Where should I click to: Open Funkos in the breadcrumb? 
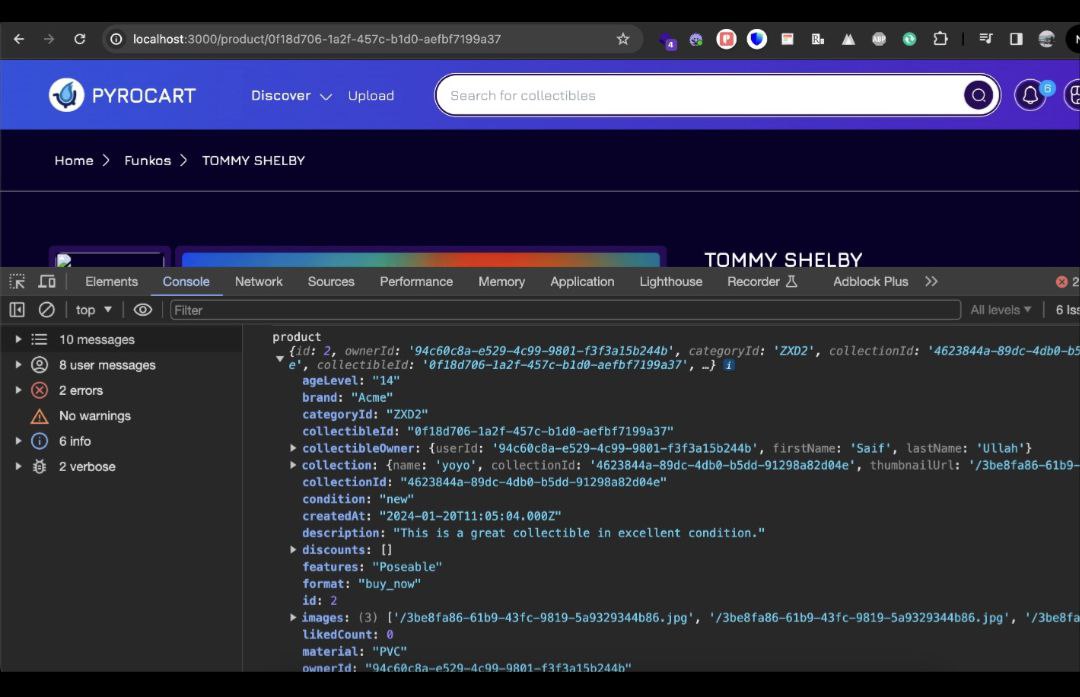pos(147,160)
